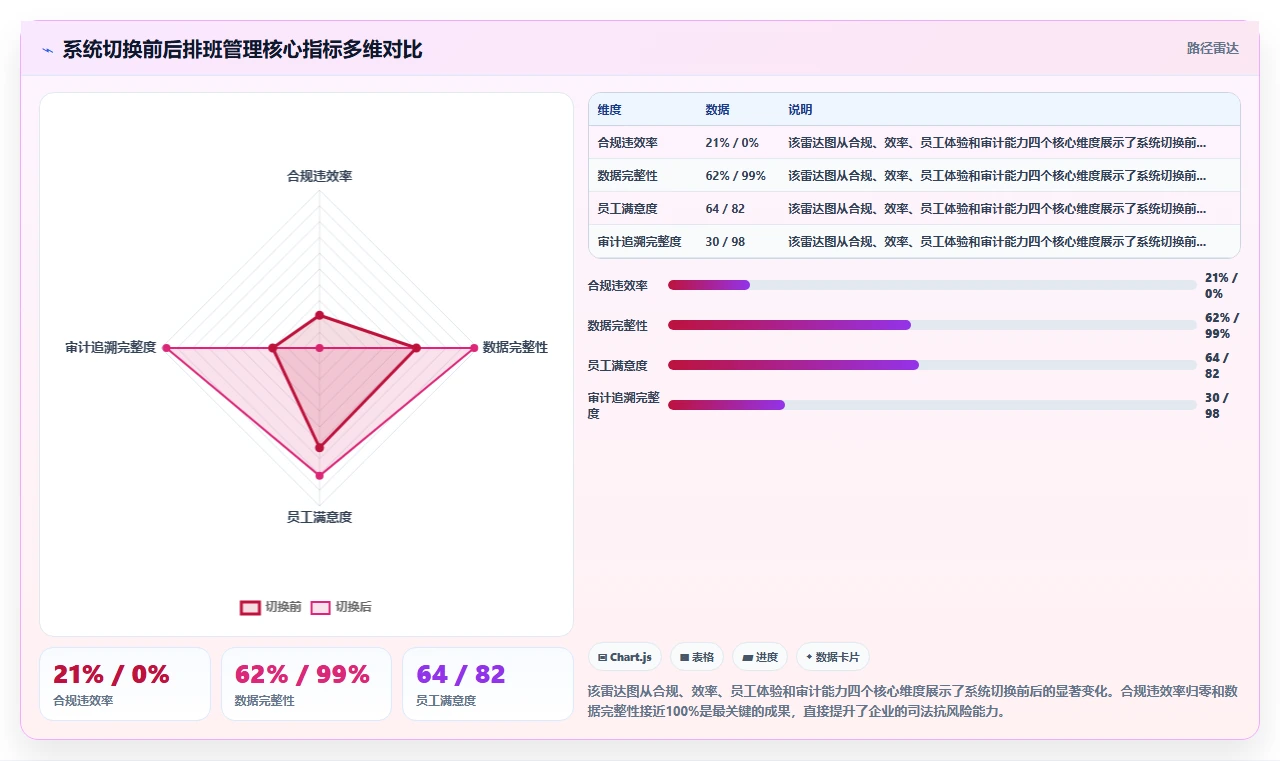Click the 切换后 data point on 审计追溯完整度 axis
The width and height of the screenshot is (1280, 761).
tap(167, 348)
